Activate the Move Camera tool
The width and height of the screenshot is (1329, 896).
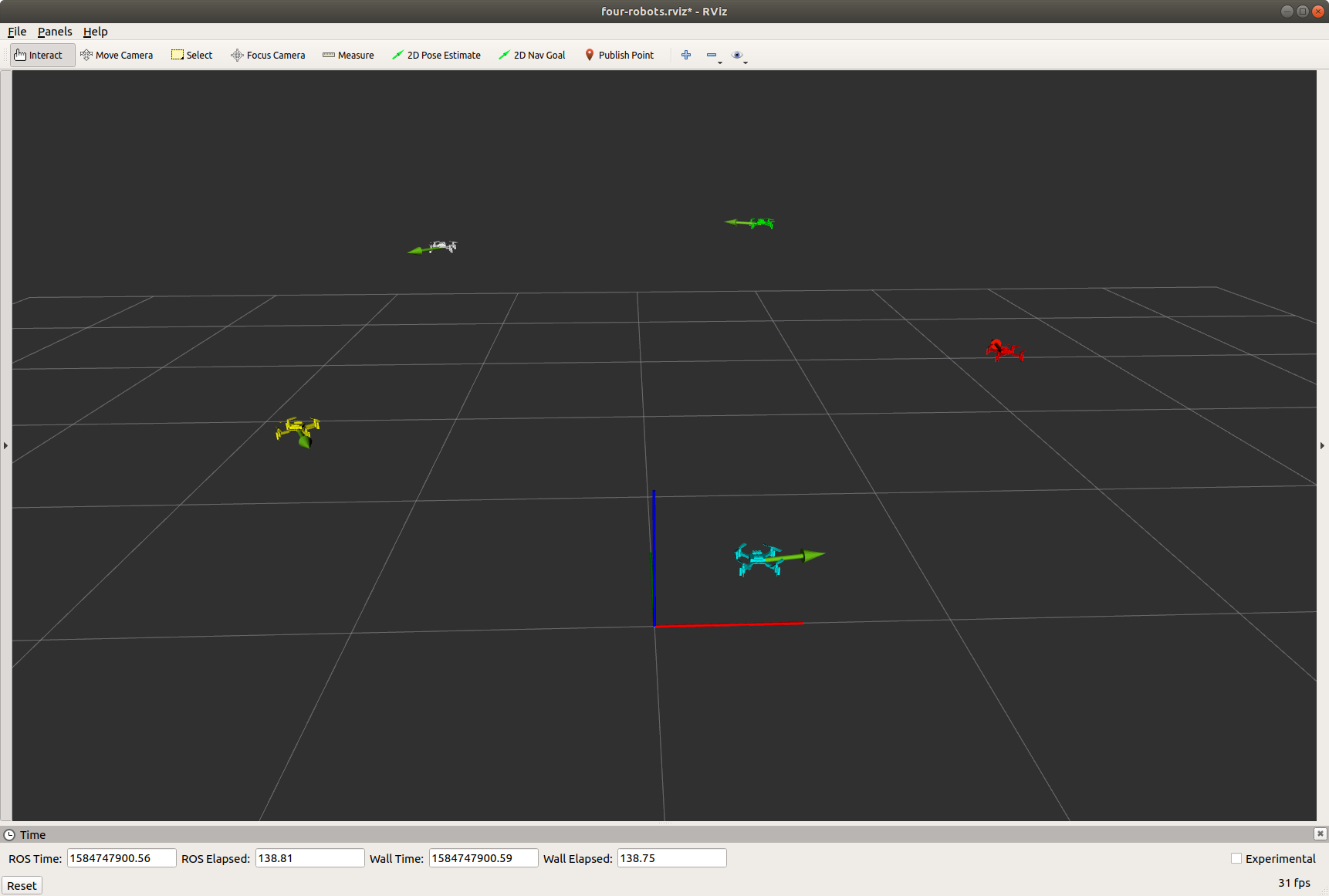coord(117,55)
